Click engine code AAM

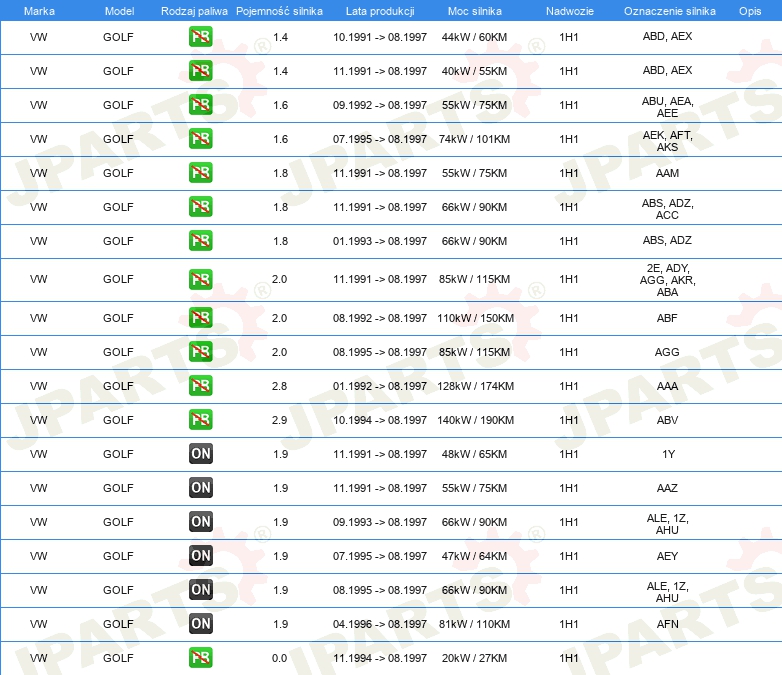click(667, 173)
